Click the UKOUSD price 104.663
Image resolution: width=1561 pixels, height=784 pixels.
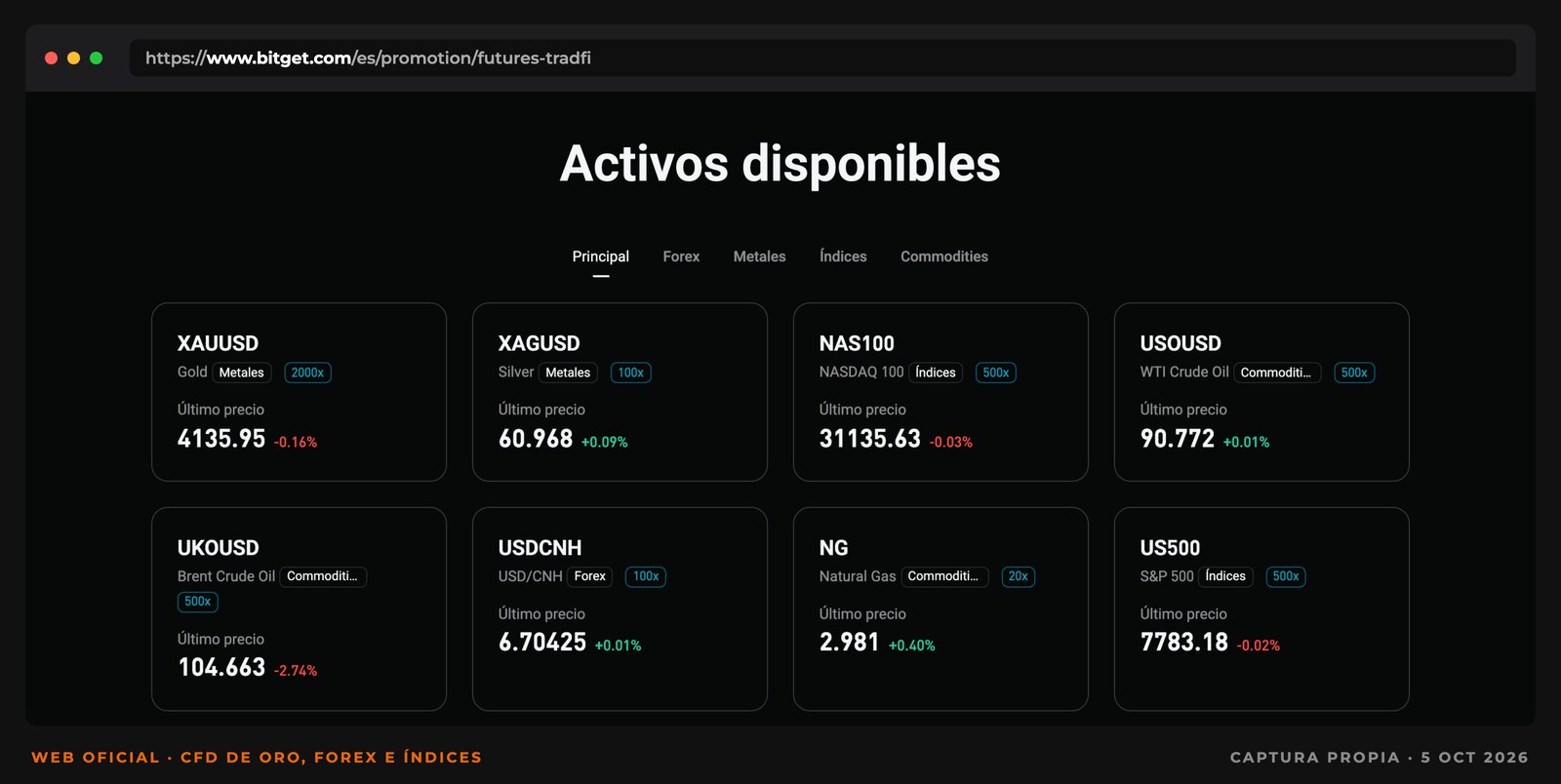point(221,667)
